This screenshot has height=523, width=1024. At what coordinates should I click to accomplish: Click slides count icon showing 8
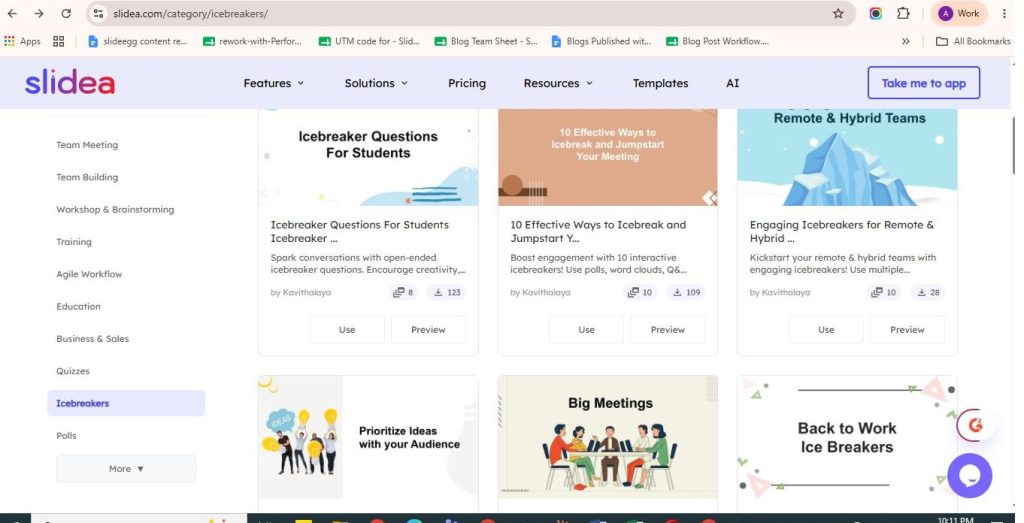pos(403,293)
